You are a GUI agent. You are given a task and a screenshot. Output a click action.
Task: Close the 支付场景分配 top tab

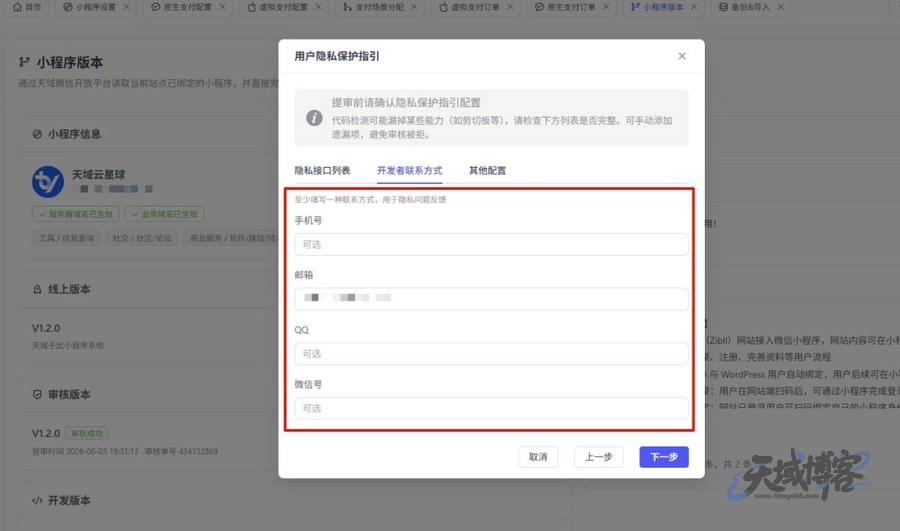[x=414, y=7]
